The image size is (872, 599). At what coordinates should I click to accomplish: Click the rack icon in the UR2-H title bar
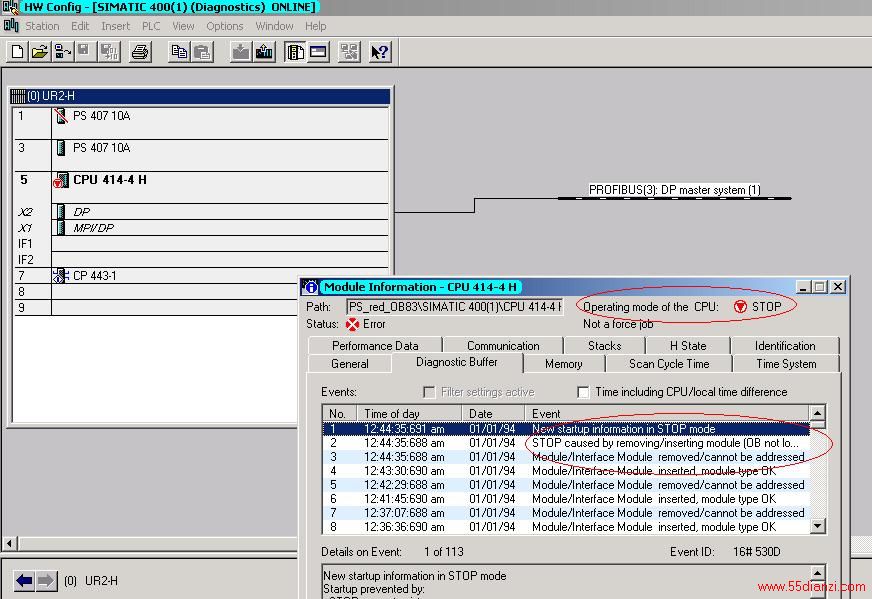coord(18,97)
